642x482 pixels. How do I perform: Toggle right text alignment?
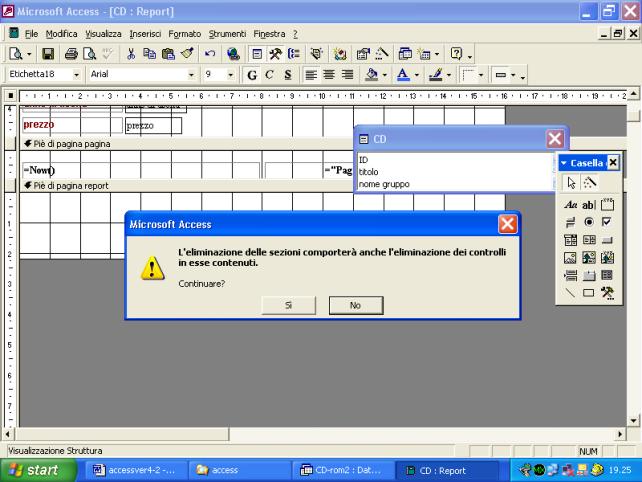[347, 75]
